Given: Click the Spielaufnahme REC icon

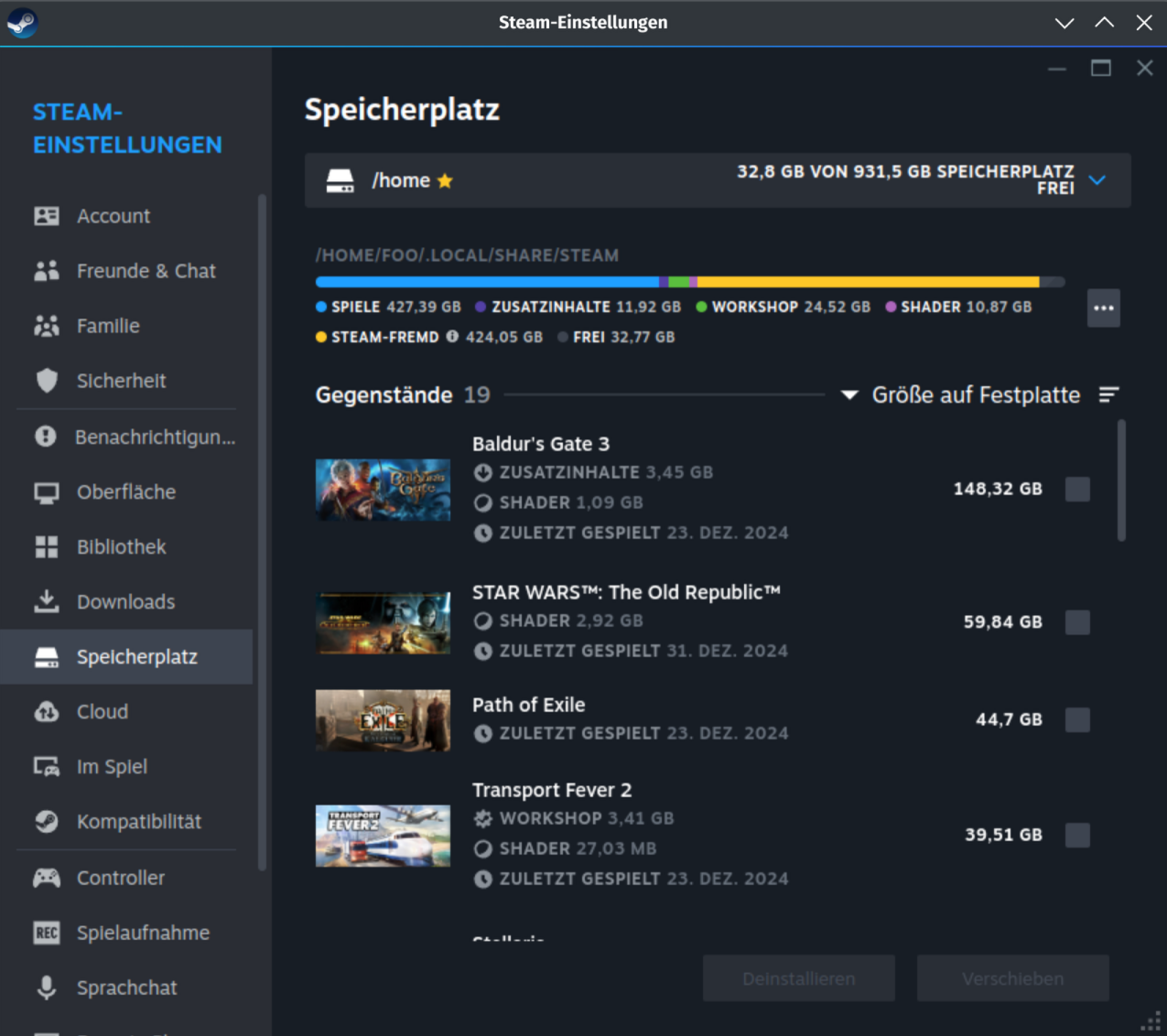Looking at the screenshot, I should pyautogui.click(x=47, y=932).
